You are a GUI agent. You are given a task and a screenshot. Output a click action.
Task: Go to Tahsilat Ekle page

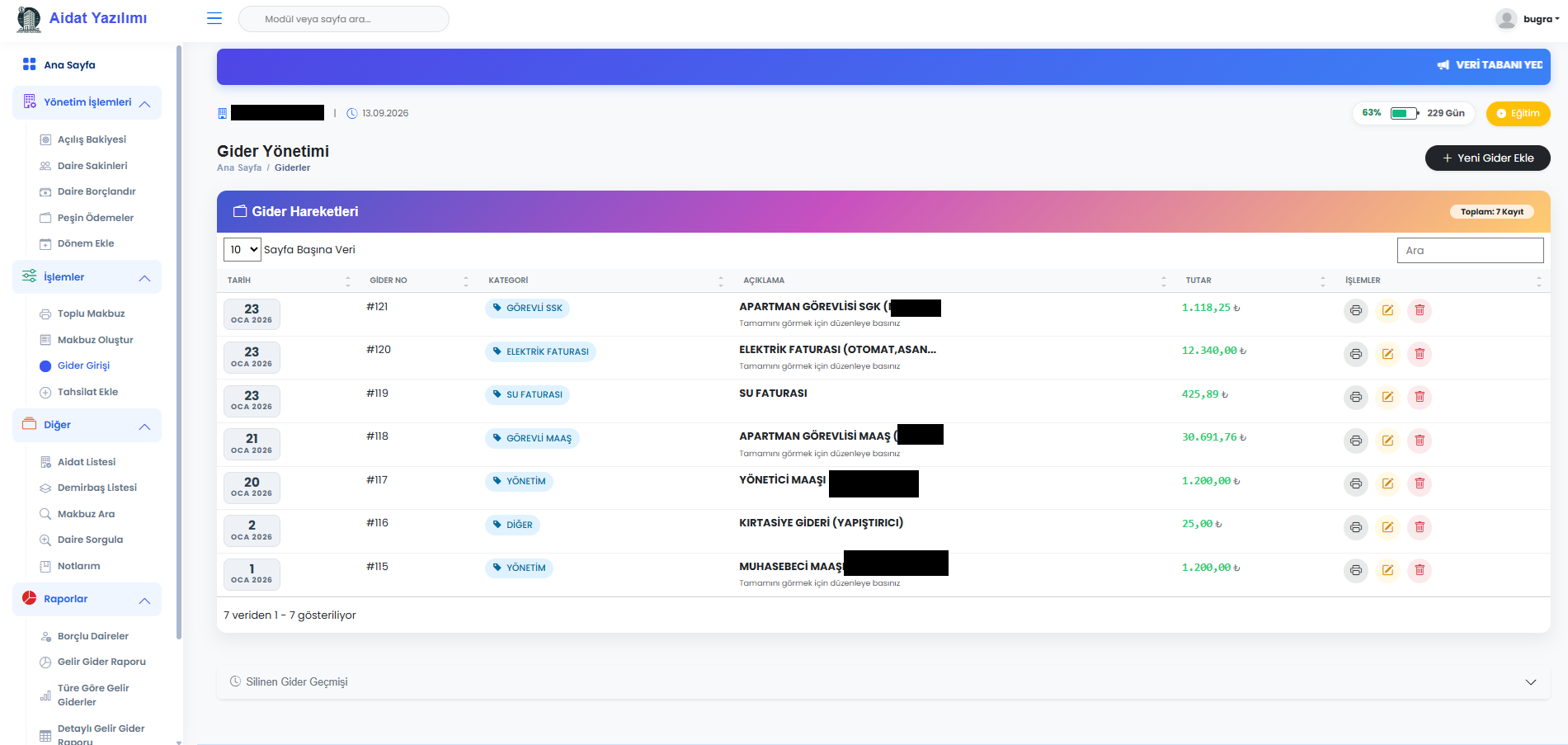pos(87,392)
